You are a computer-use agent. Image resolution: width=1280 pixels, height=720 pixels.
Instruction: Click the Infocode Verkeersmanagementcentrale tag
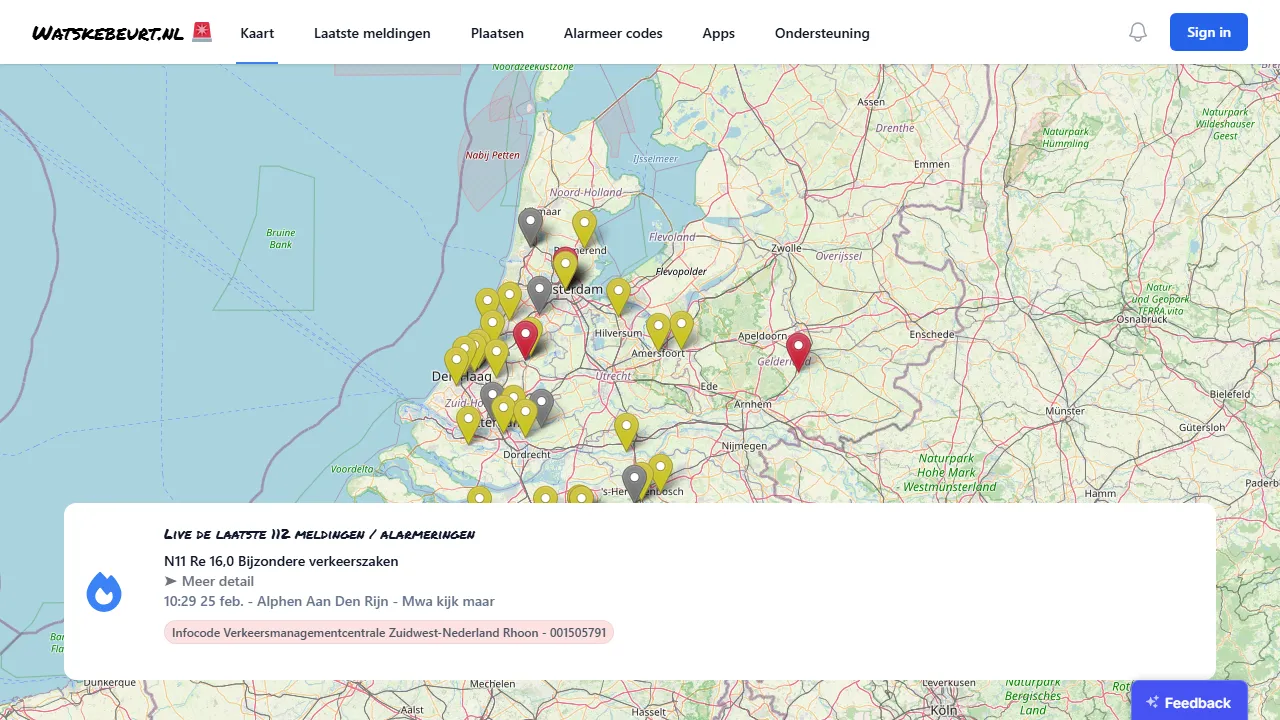tap(389, 632)
